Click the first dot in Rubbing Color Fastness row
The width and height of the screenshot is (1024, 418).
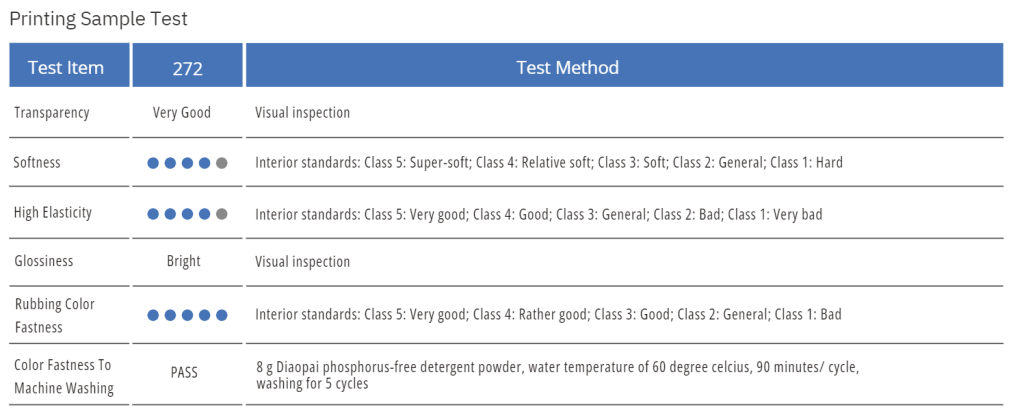click(153, 315)
